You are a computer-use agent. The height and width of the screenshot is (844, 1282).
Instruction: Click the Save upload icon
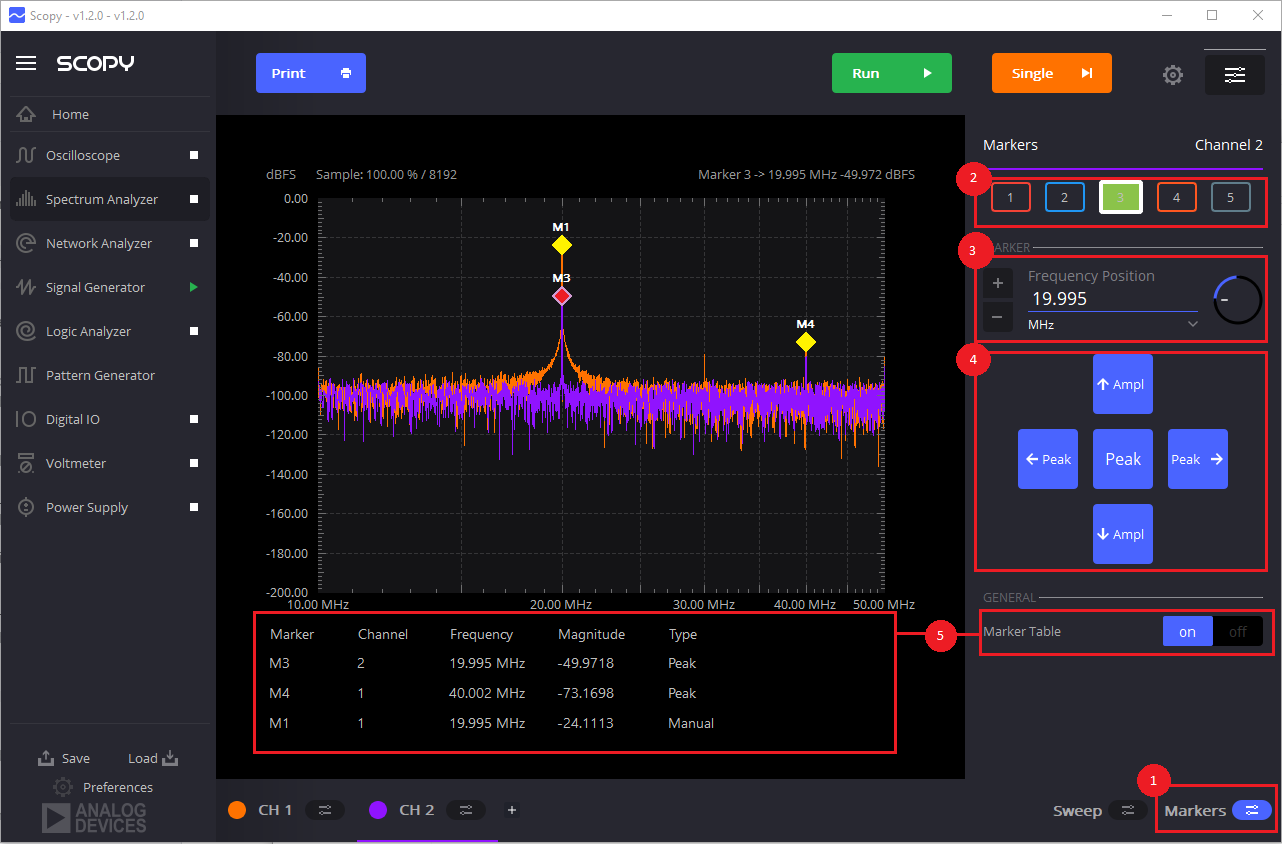tap(46, 758)
